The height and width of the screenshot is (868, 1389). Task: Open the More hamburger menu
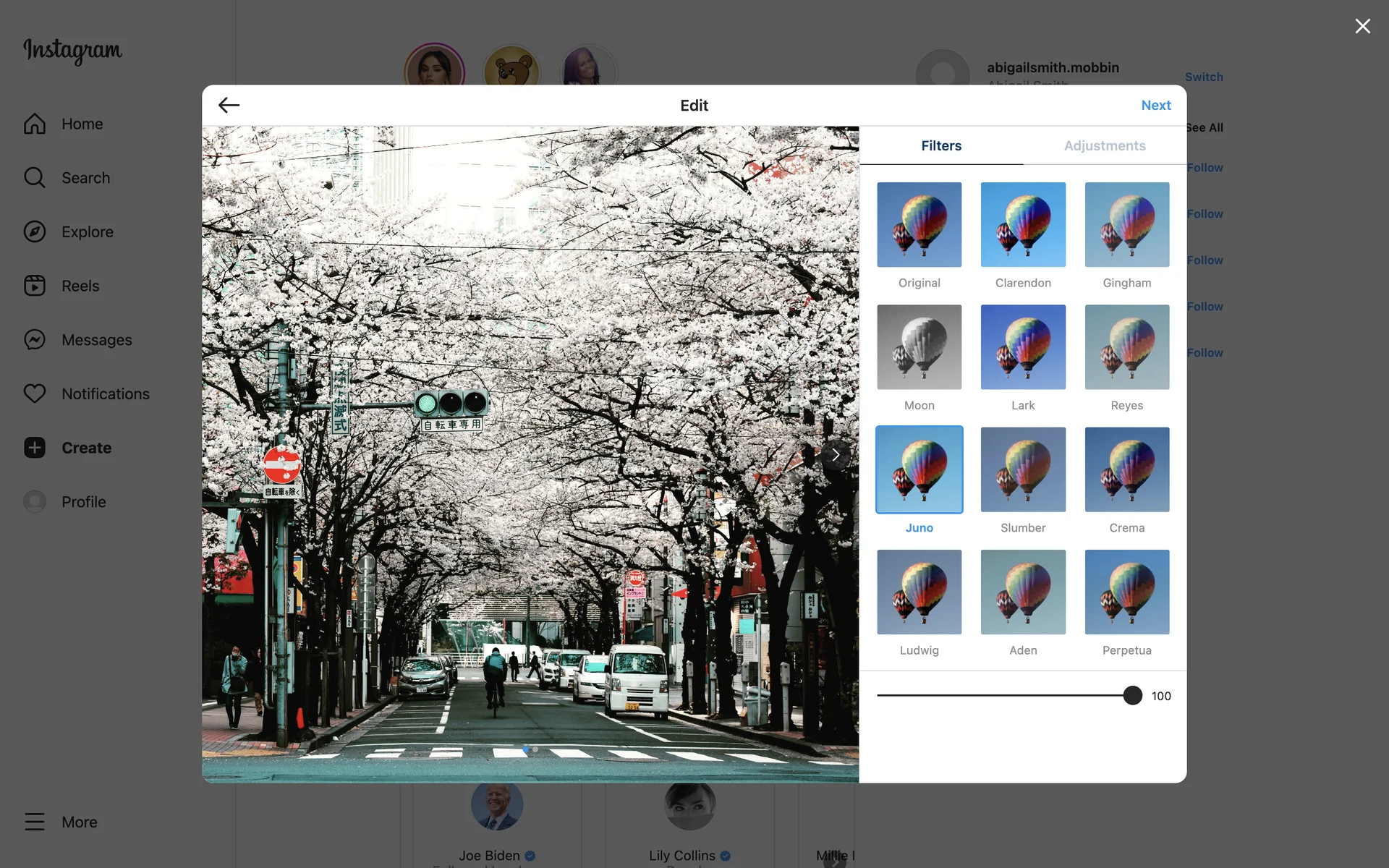tap(35, 822)
